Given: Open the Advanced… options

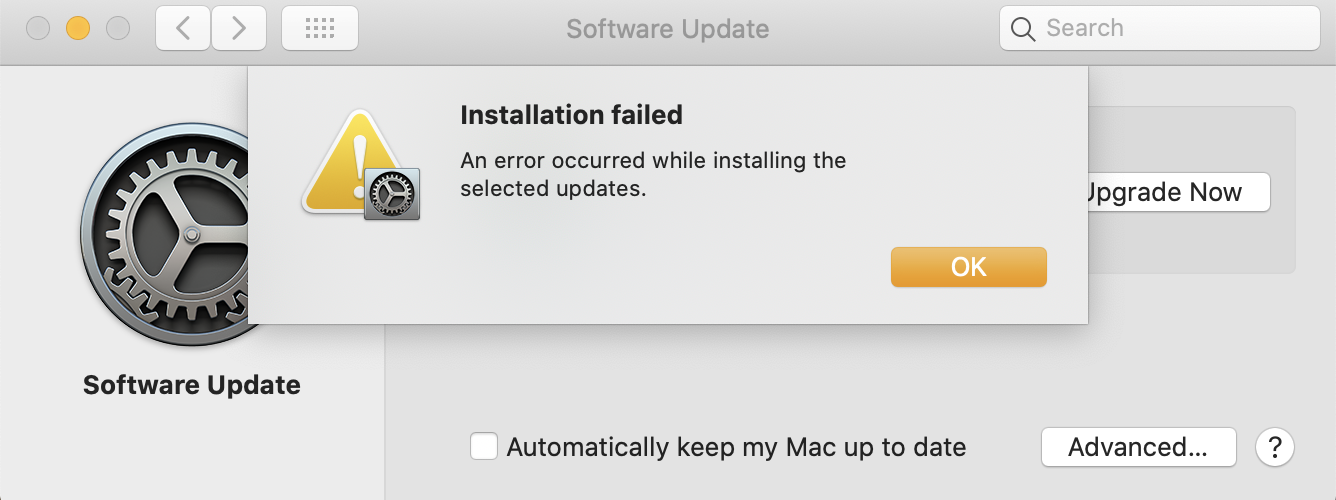Looking at the screenshot, I should (x=1138, y=446).
